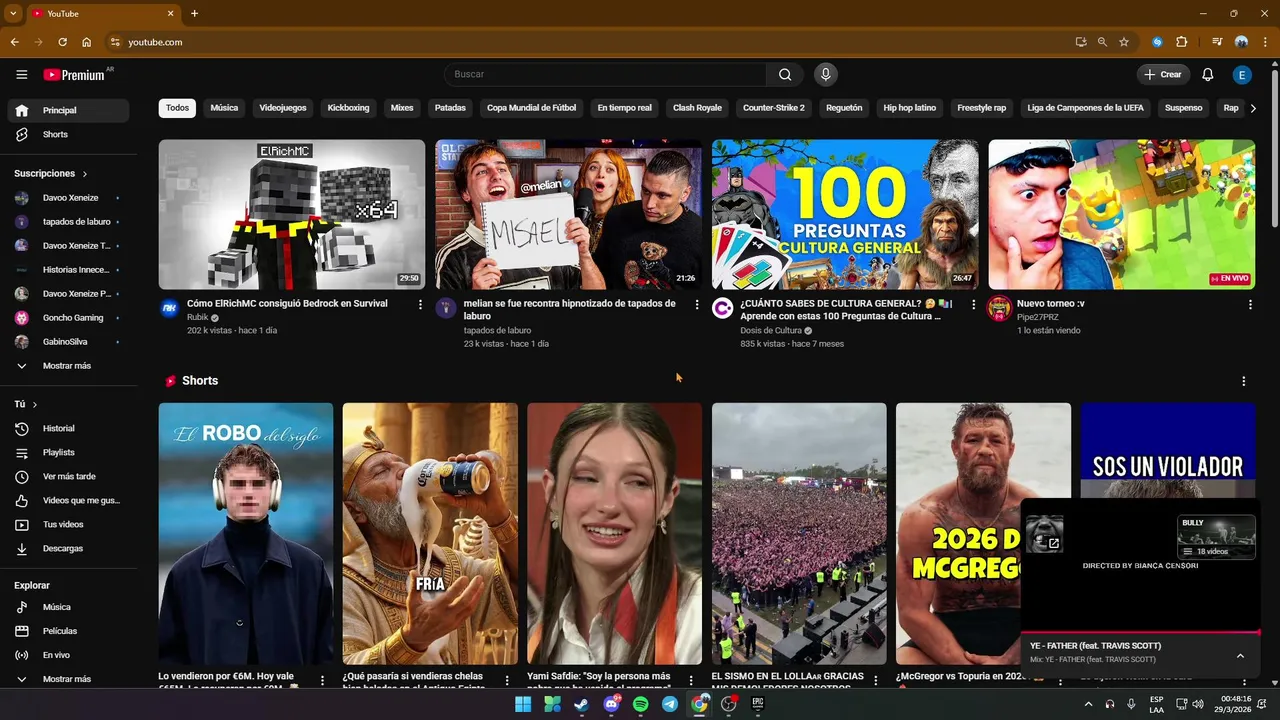
Task: Bookmark page with the star icon
Action: pos(1124,42)
